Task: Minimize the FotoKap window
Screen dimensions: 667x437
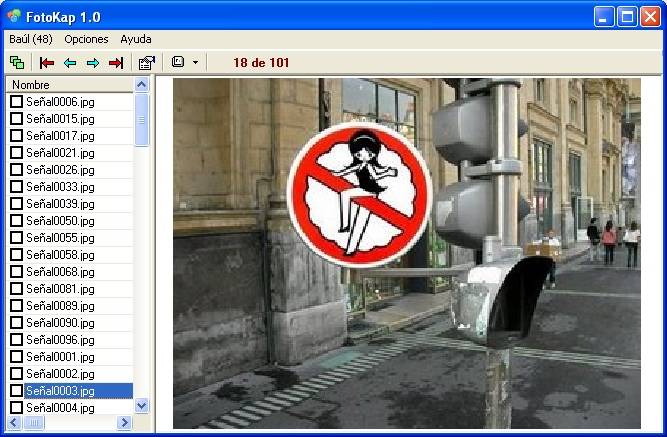Action: 604,17
